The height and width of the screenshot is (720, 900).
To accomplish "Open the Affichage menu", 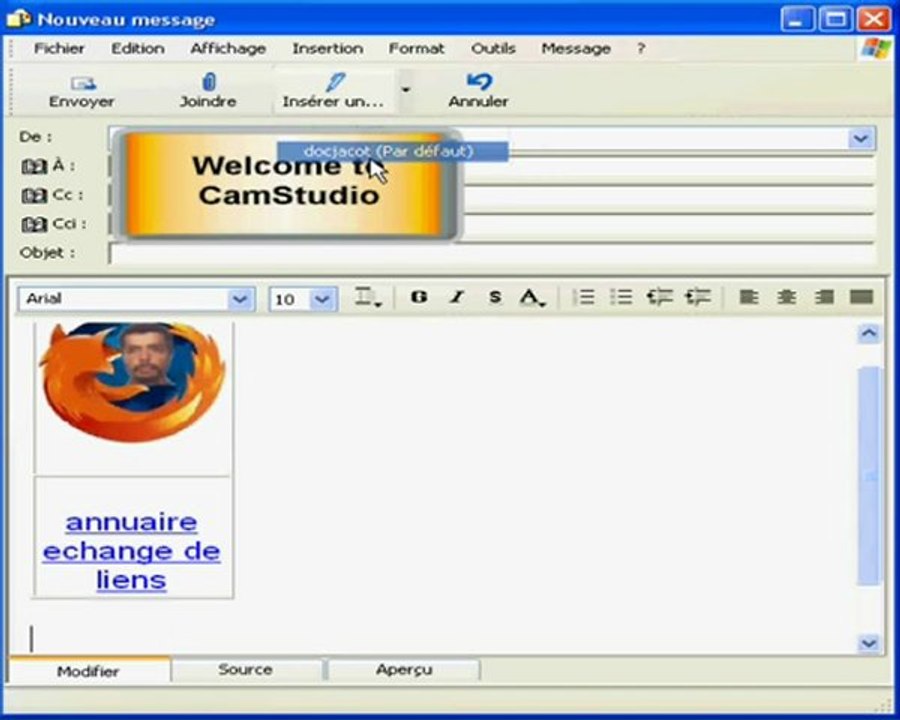I will point(228,49).
